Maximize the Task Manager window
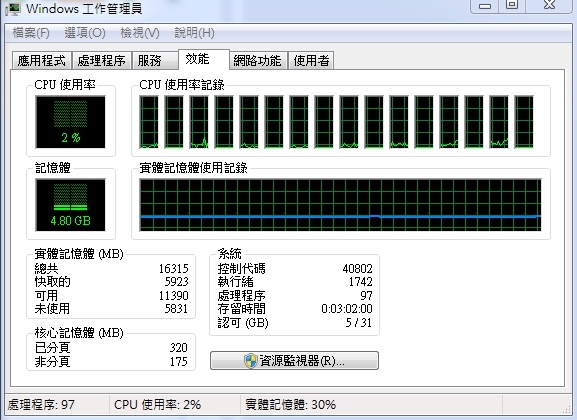 click(512, 6)
